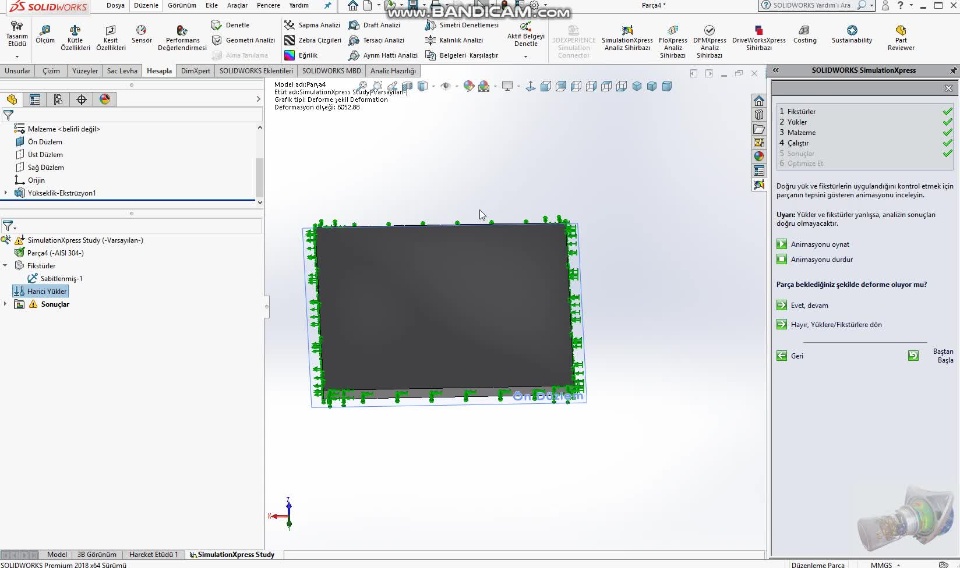Collapse SimulationXpress panel with chevron
960x568 pixels.
[x=776, y=70]
